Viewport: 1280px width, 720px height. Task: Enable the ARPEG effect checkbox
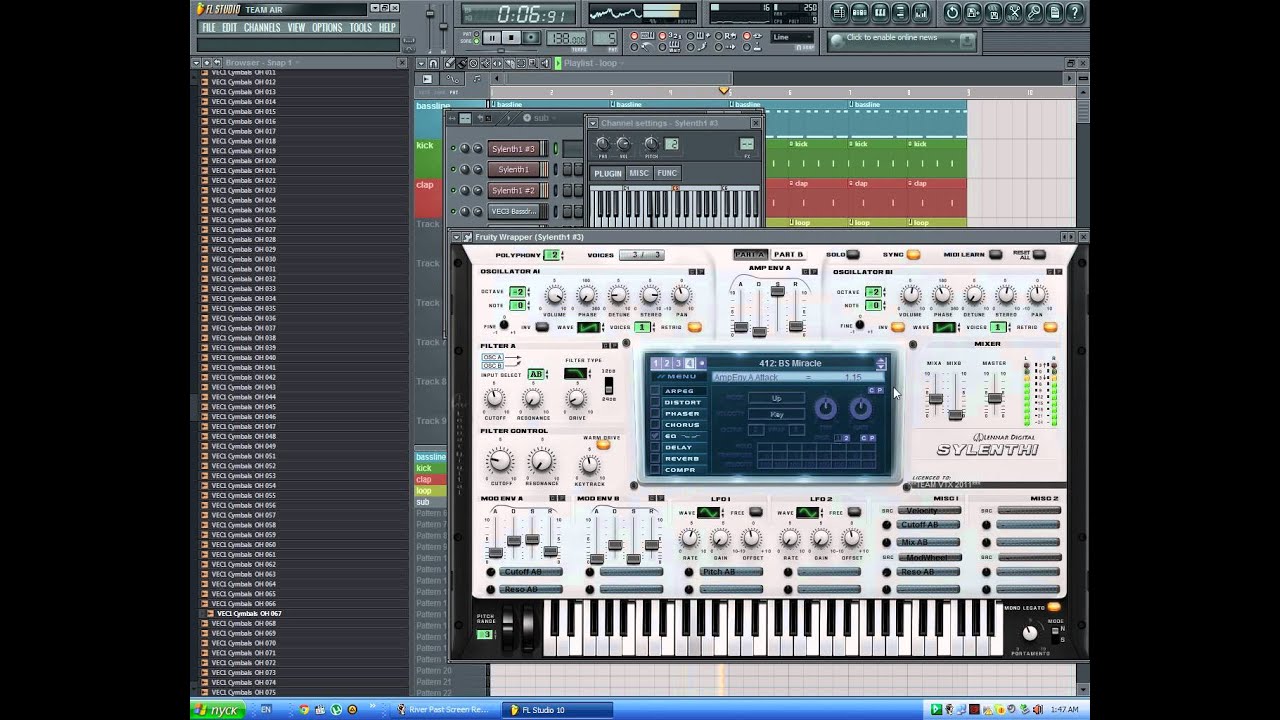click(656, 391)
